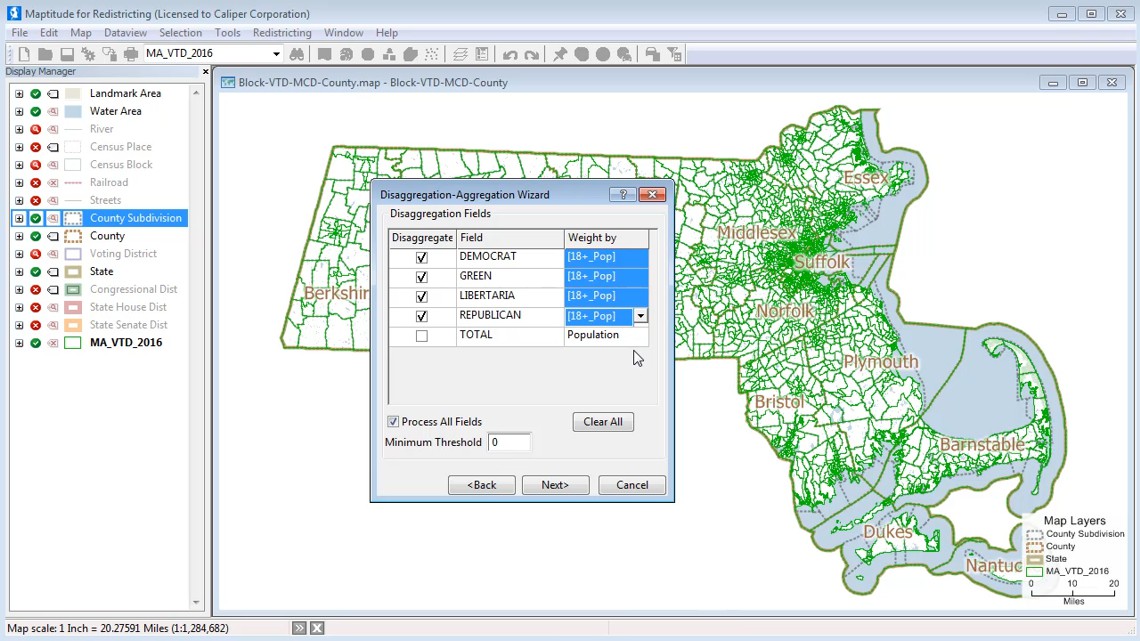The height and width of the screenshot is (641, 1140).
Task: Activate the Pin tool on the toolbar
Action: tap(559, 53)
